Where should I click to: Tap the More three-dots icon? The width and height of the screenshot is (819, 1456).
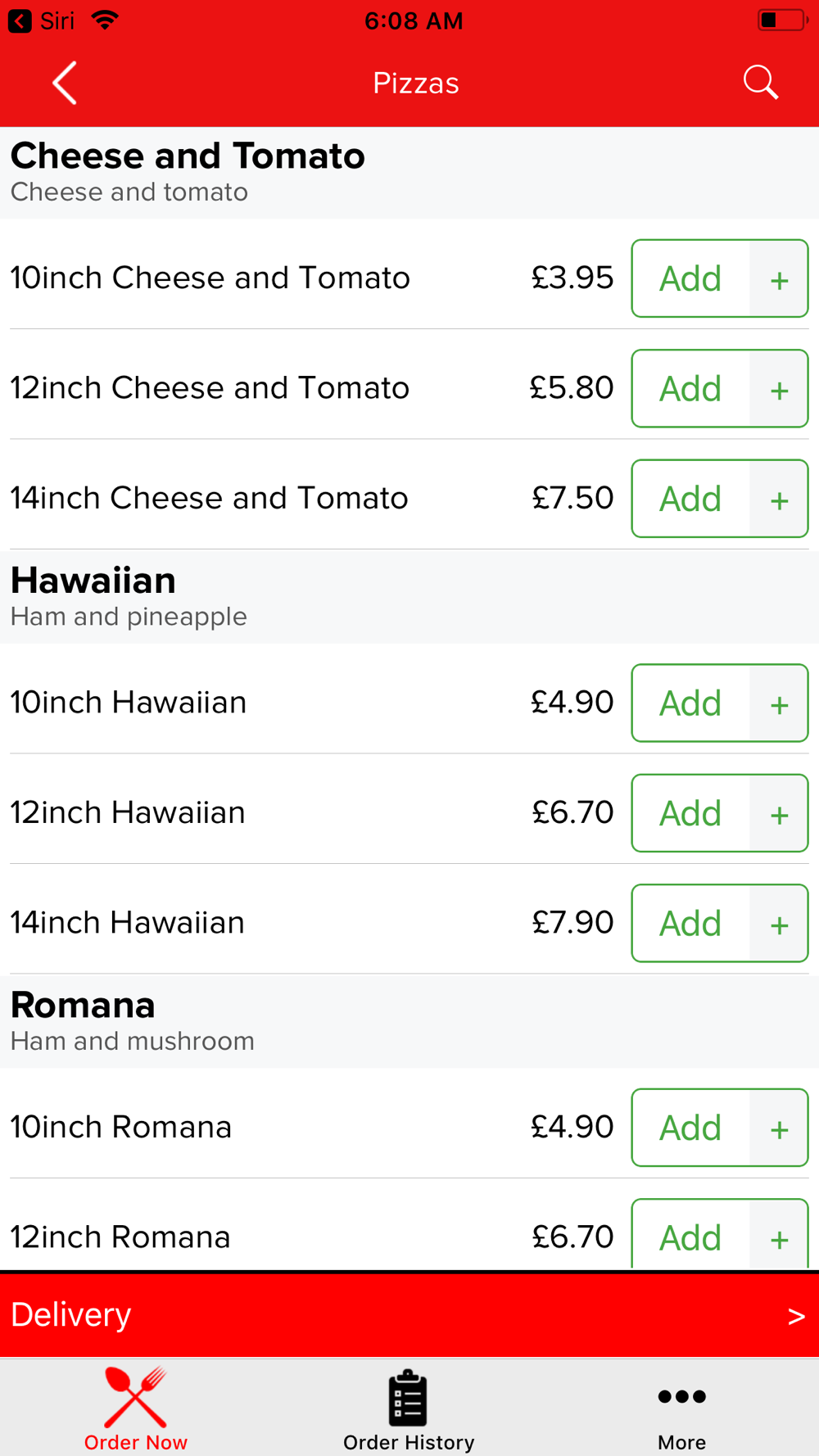[x=681, y=1396]
